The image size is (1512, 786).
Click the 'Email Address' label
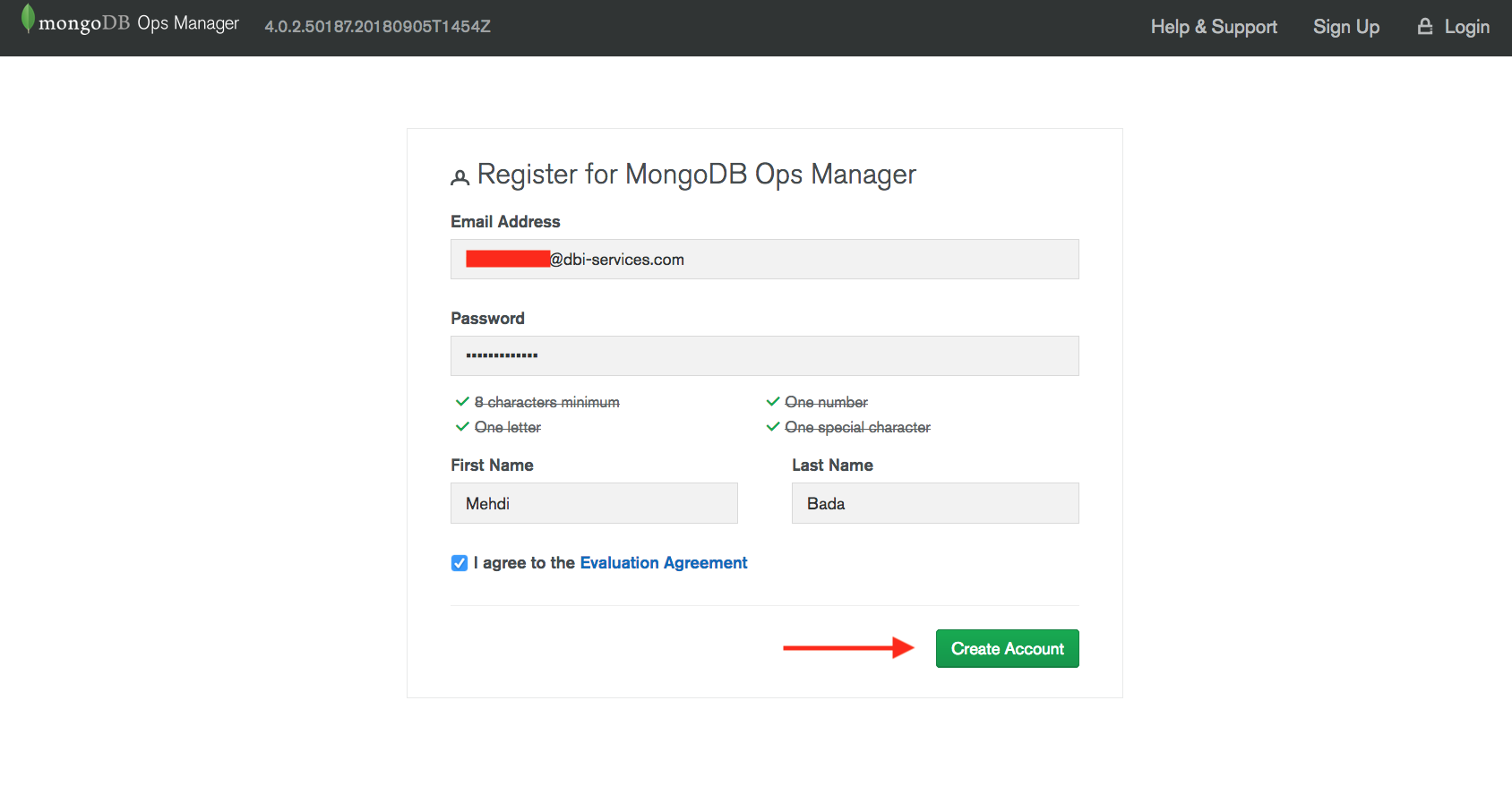[x=505, y=222]
